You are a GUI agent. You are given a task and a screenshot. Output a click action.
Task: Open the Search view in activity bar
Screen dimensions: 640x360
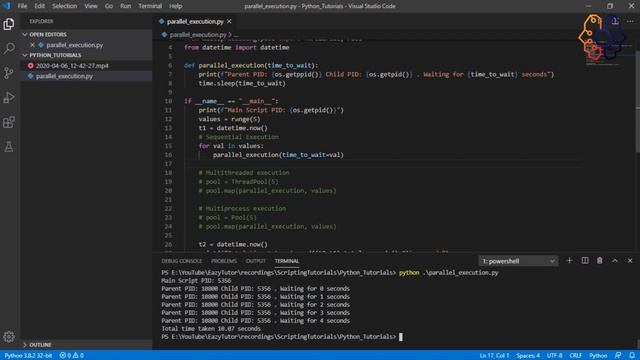tap(9, 49)
